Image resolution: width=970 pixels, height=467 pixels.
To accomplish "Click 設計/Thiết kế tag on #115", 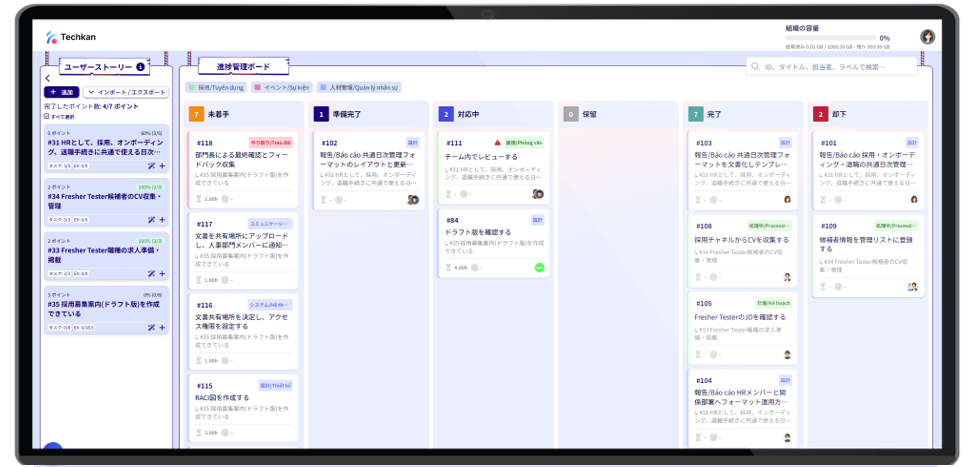I will (x=275, y=385).
